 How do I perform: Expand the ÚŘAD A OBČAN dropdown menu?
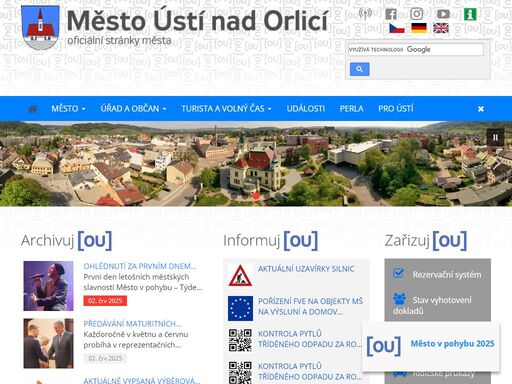pyautogui.click(x=133, y=109)
